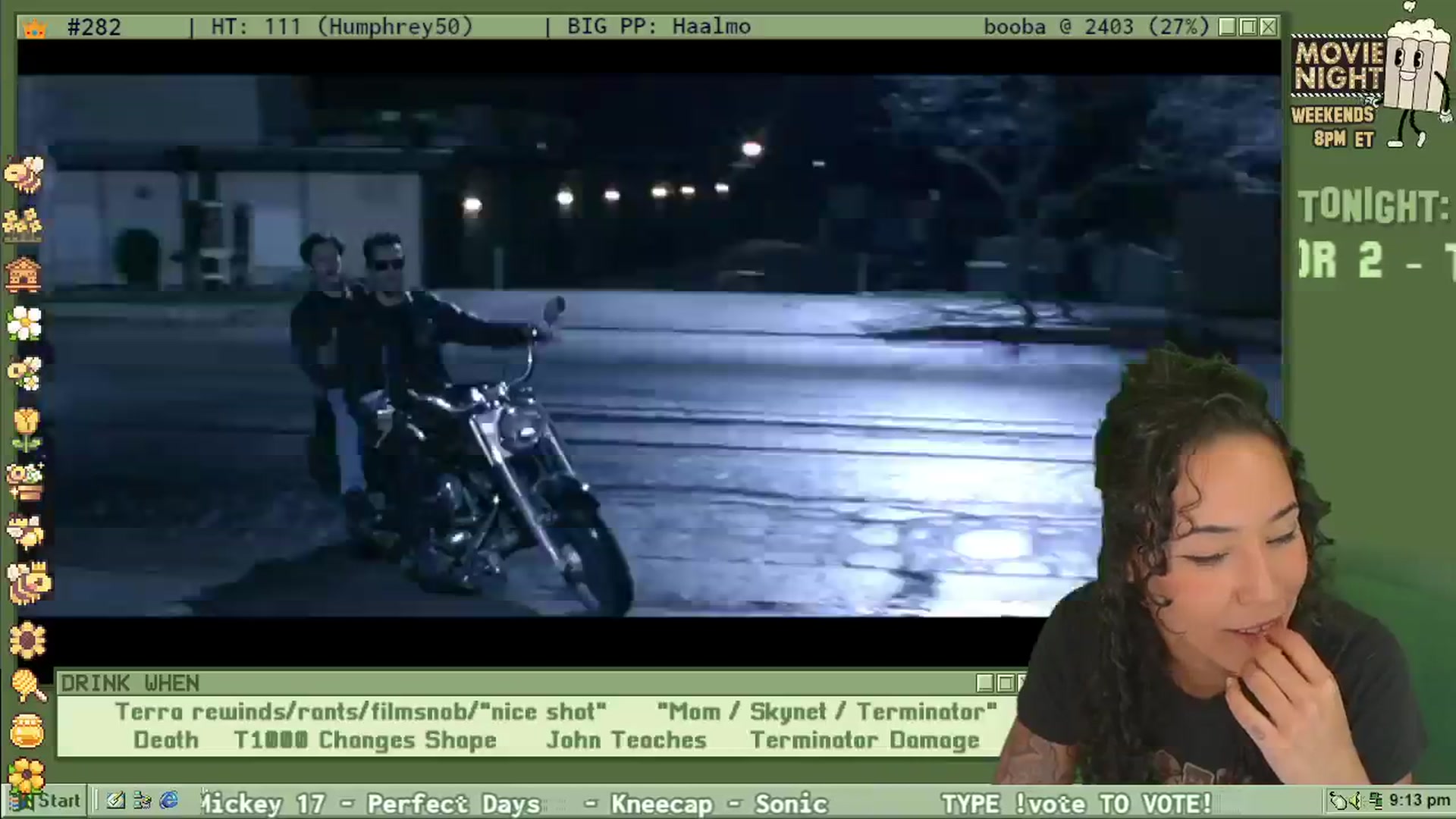Minimize the movie window

pyautogui.click(x=1228, y=27)
